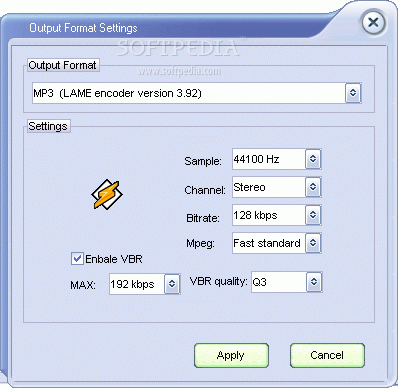Expand the Channel dropdown arrow
This screenshot has width=398, height=388.
[x=313, y=187]
